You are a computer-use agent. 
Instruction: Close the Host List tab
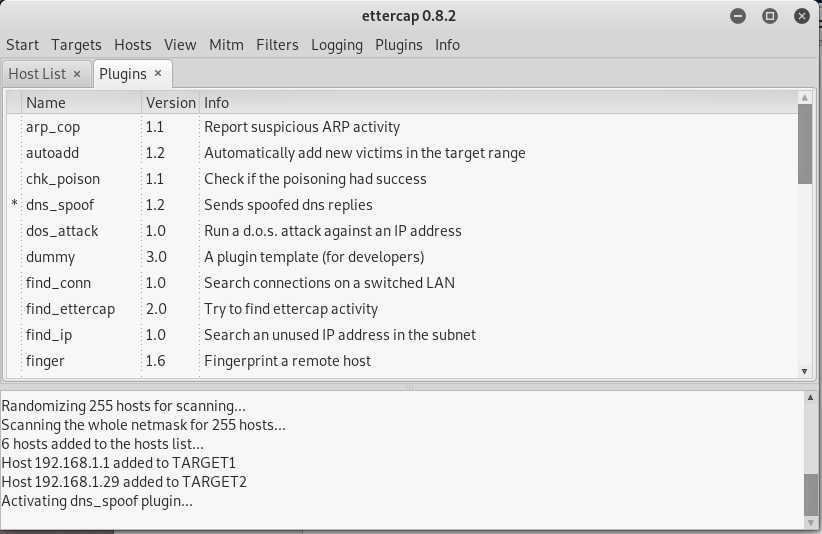(x=77, y=74)
